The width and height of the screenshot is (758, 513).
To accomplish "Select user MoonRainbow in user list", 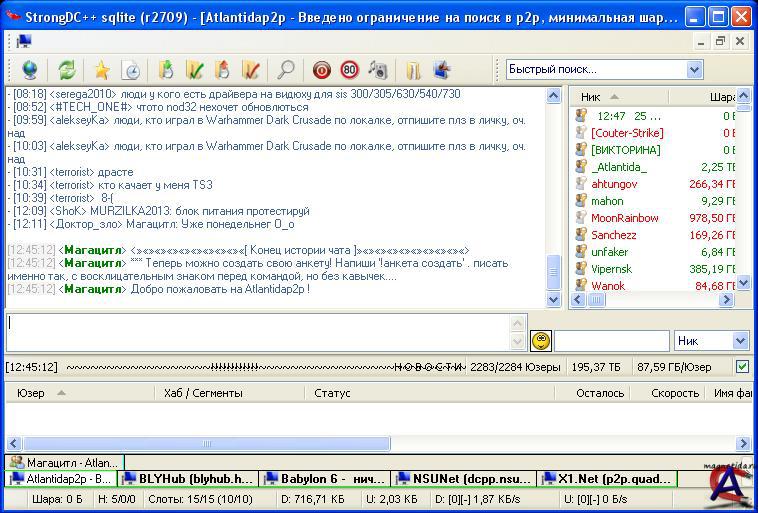I will pyautogui.click(x=624, y=218).
